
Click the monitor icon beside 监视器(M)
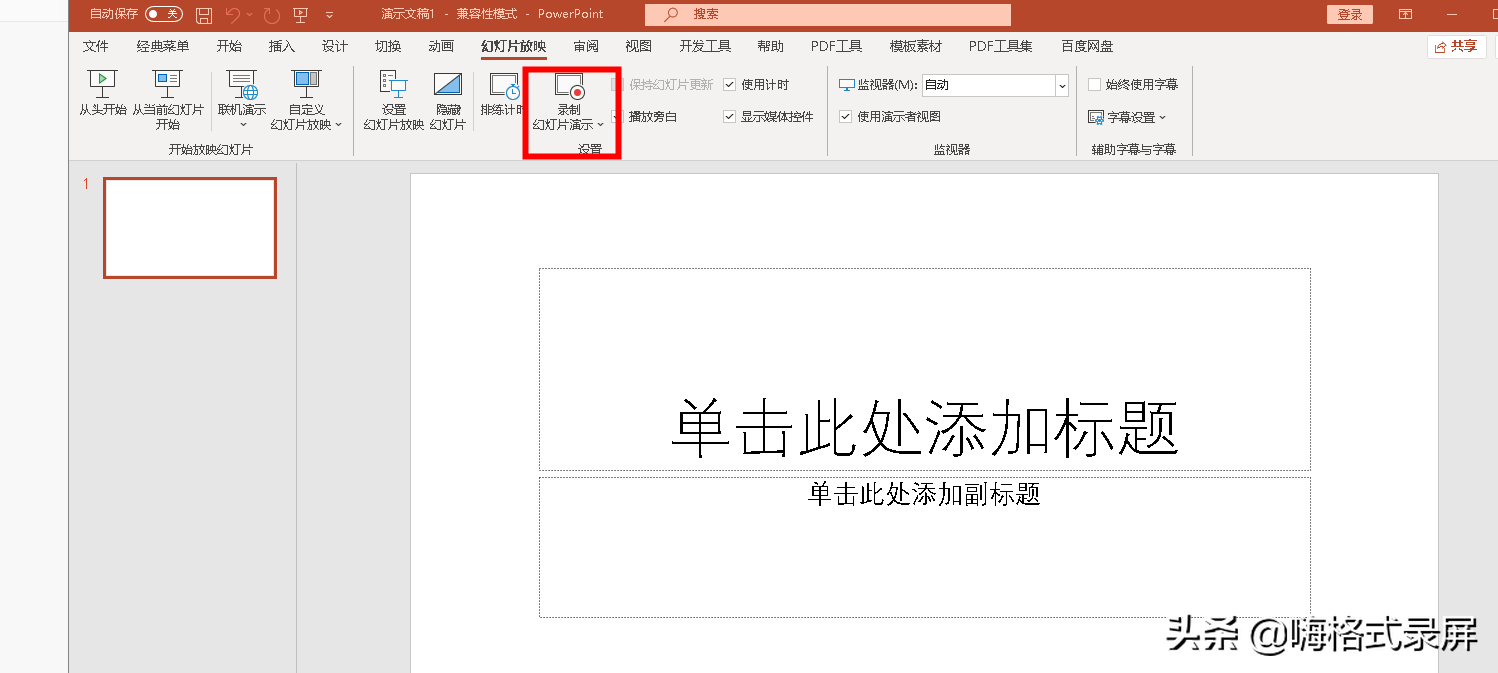847,85
